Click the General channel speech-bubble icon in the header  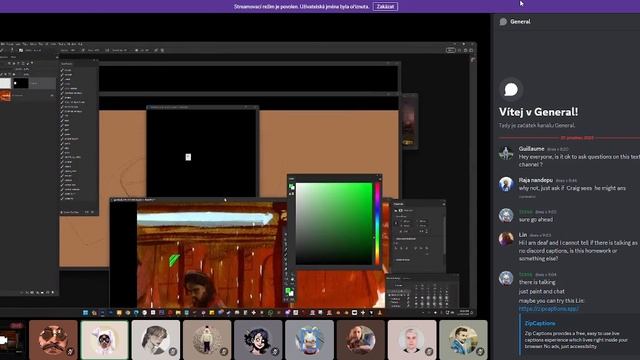tap(503, 22)
